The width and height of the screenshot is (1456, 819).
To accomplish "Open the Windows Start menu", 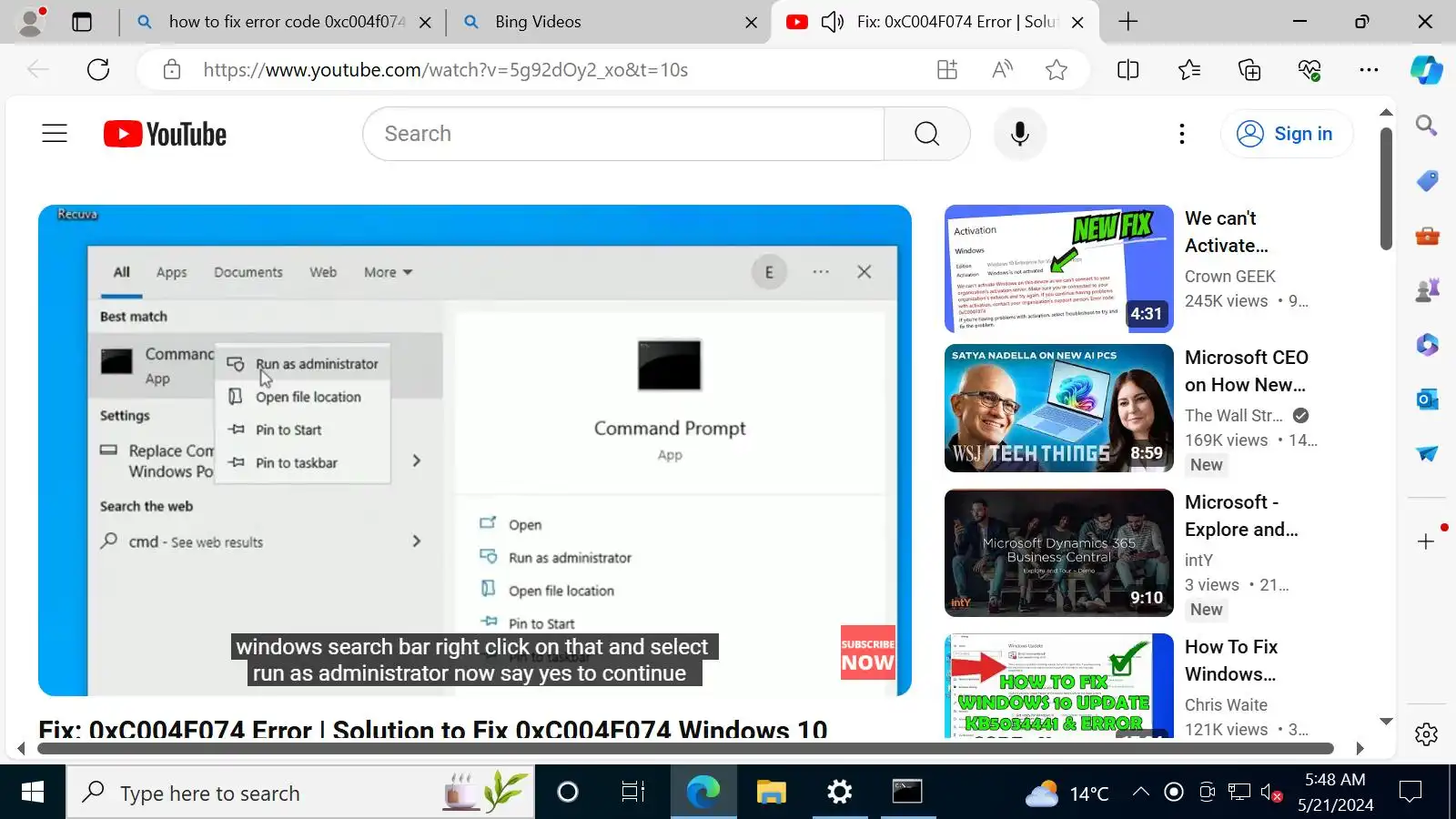I will point(33,793).
